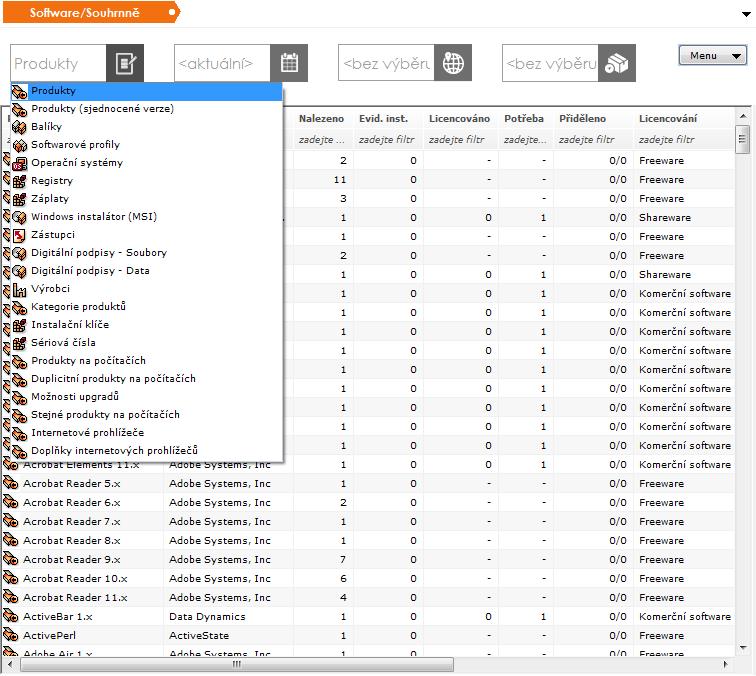This screenshot has height=676, width=756.
Task: Click the vertical scrollbar down arrow
Action: [743, 648]
